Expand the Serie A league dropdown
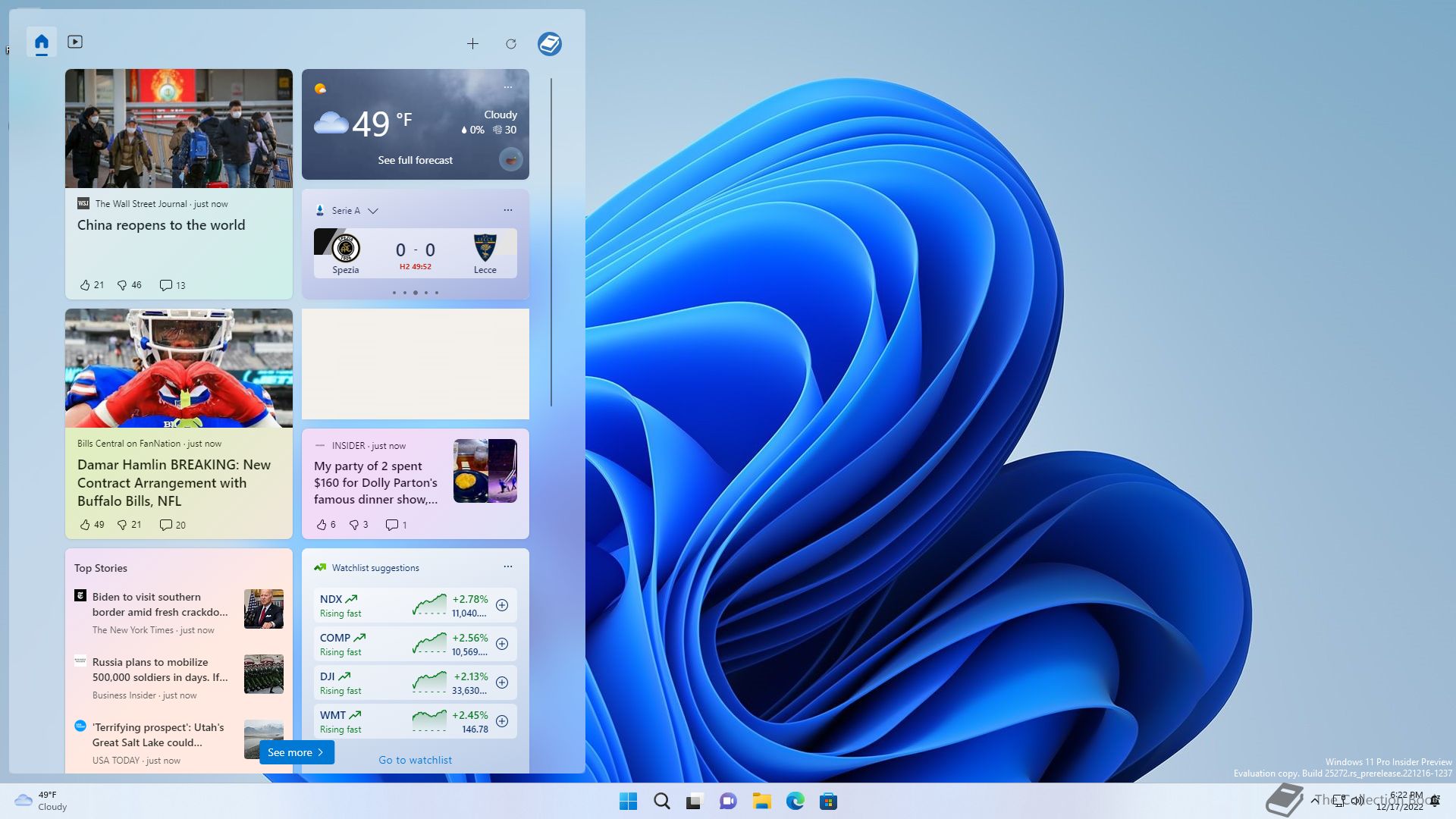This screenshot has width=1456, height=819. click(372, 211)
